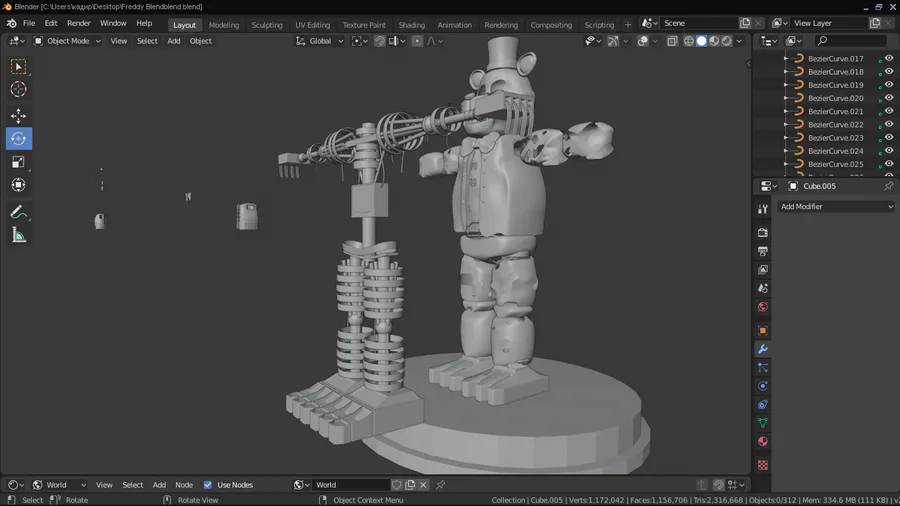Open the Render properties tab
This screenshot has height=506, width=900.
763,232
